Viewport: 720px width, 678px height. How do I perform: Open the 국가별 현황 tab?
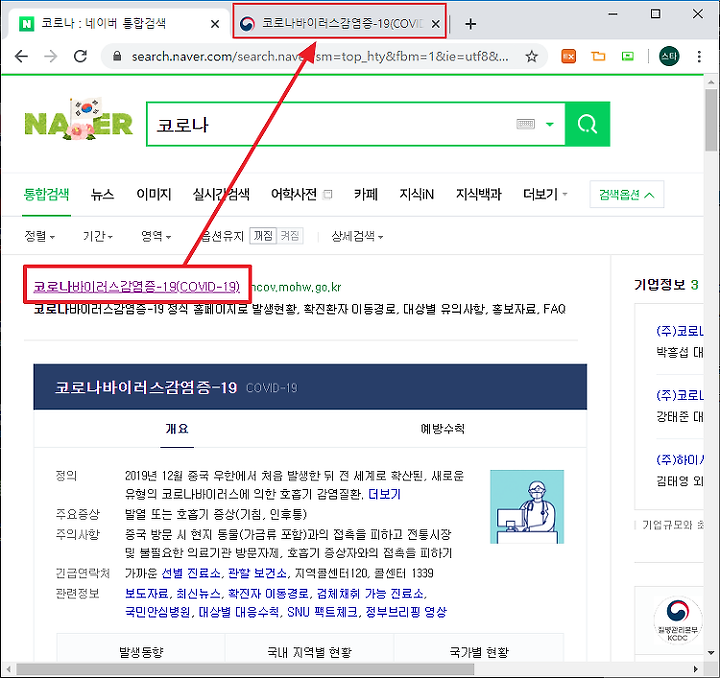[479, 652]
